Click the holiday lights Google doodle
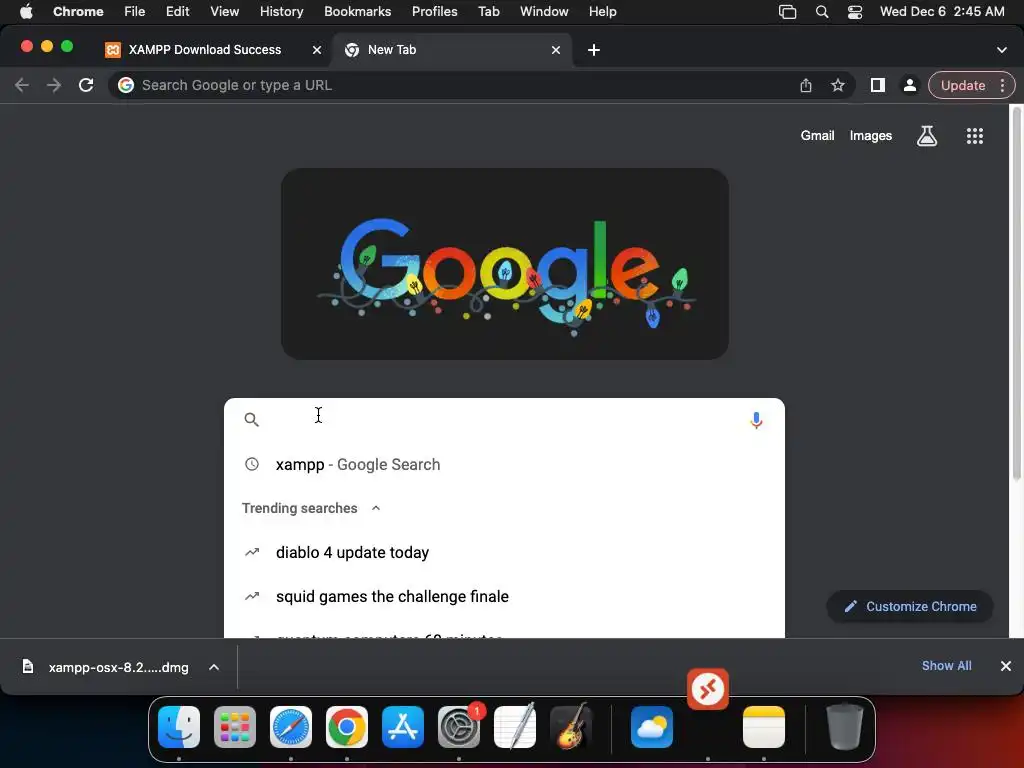The height and width of the screenshot is (768, 1024). 505,264
